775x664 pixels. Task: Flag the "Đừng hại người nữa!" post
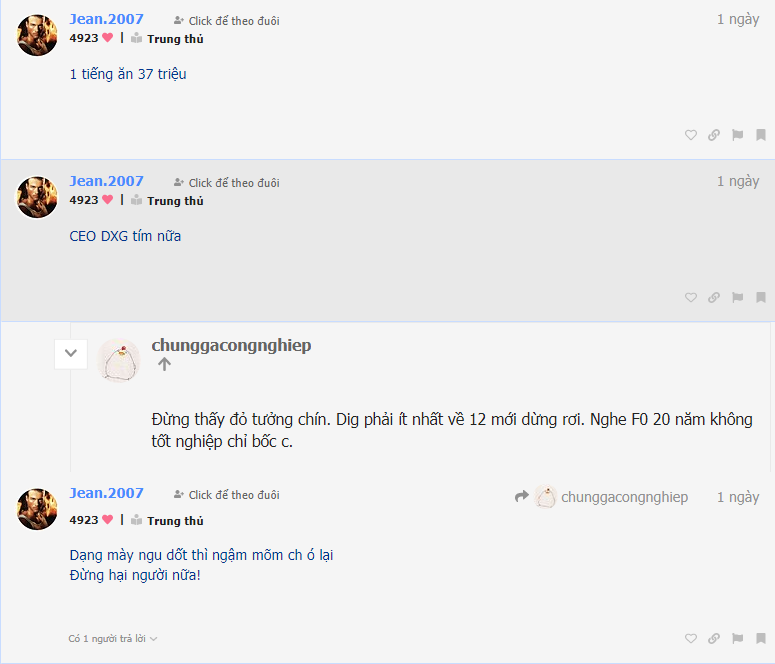(x=737, y=638)
